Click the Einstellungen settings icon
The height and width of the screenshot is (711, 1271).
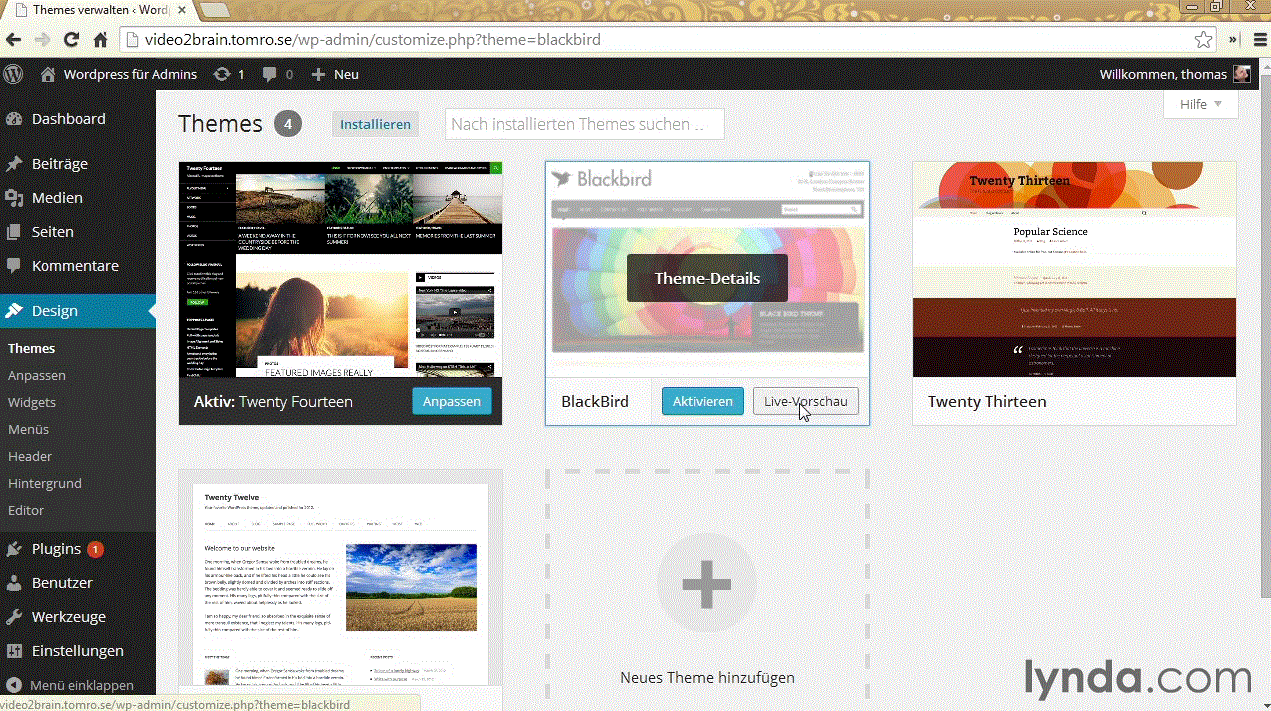tap(14, 651)
